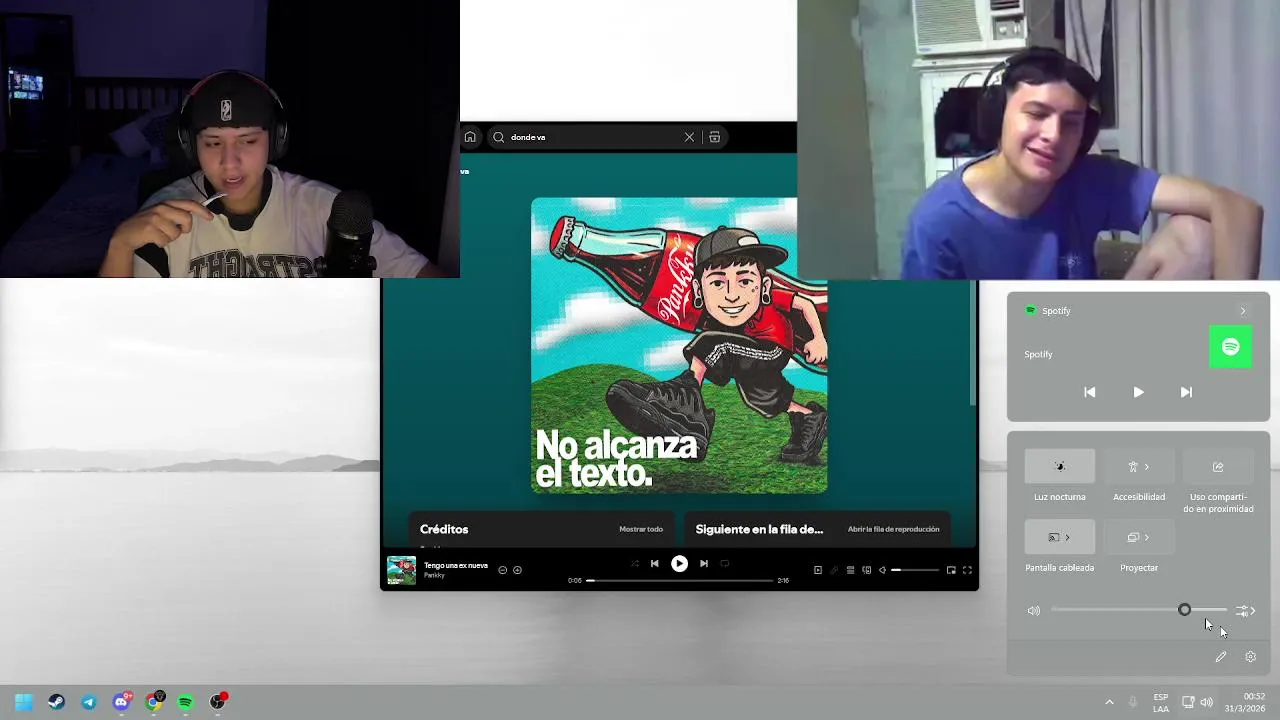
Task: Play the song in Spotify app
Action: [679, 564]
